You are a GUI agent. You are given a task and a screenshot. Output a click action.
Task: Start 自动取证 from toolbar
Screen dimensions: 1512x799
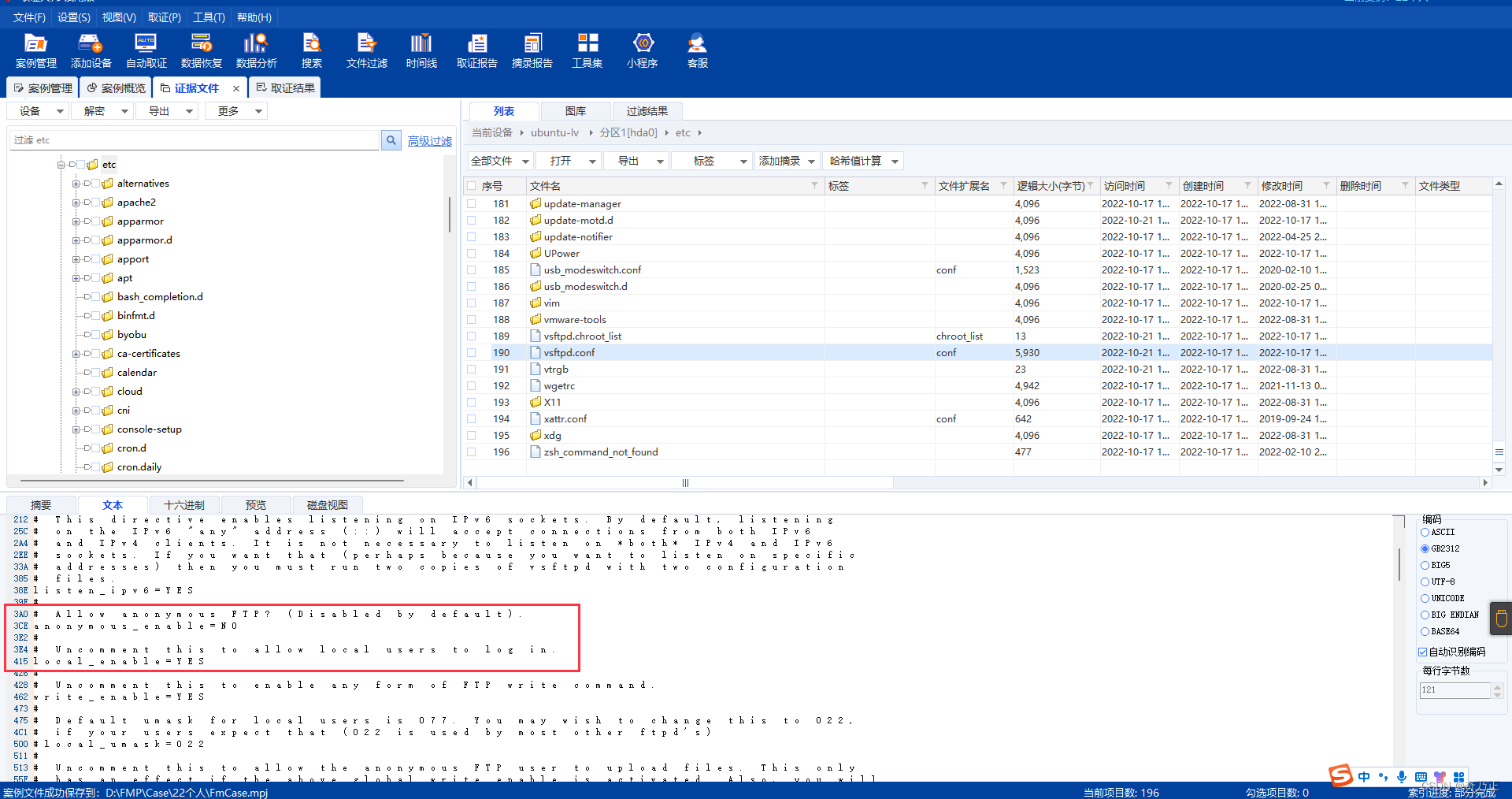[146, 51]
